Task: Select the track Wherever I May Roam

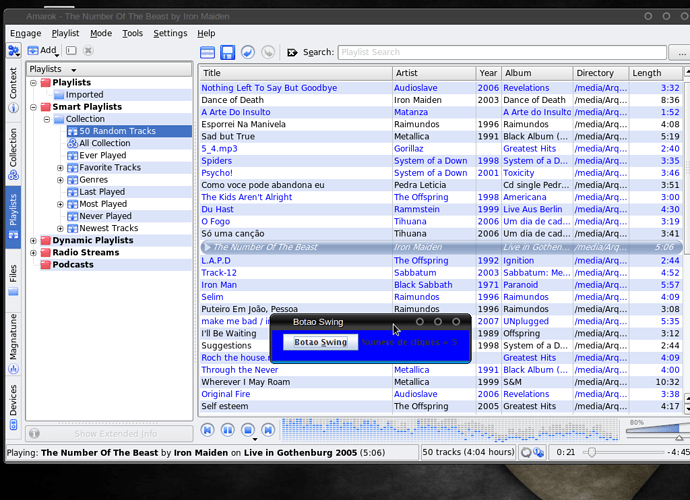Action: point(440,382)
